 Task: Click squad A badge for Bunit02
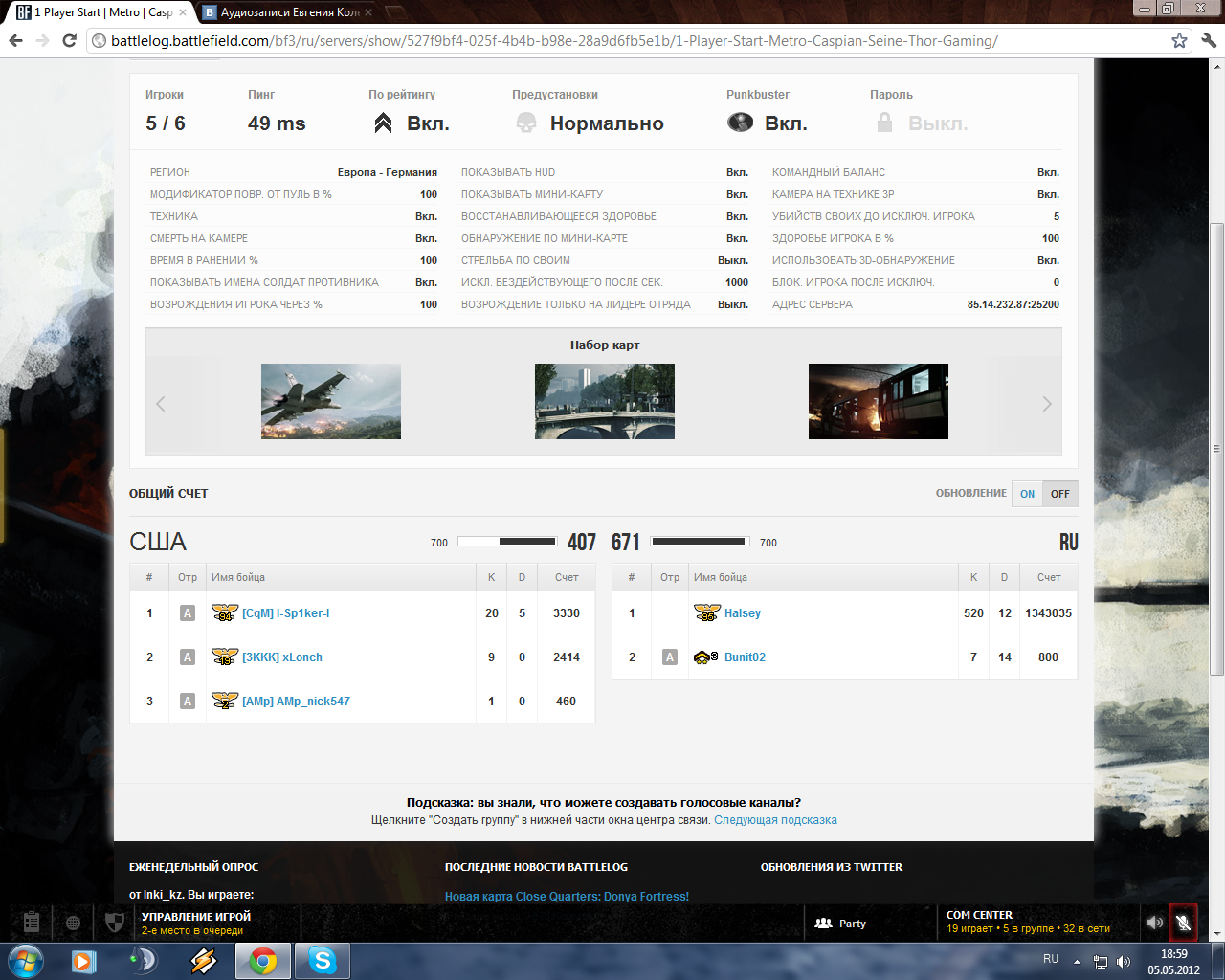[x=670, y=657]
